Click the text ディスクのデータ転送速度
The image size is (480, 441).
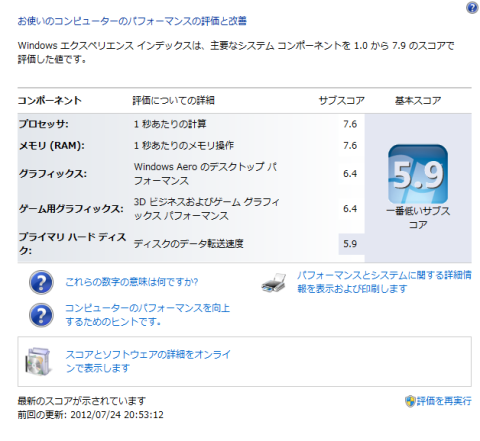188,244
